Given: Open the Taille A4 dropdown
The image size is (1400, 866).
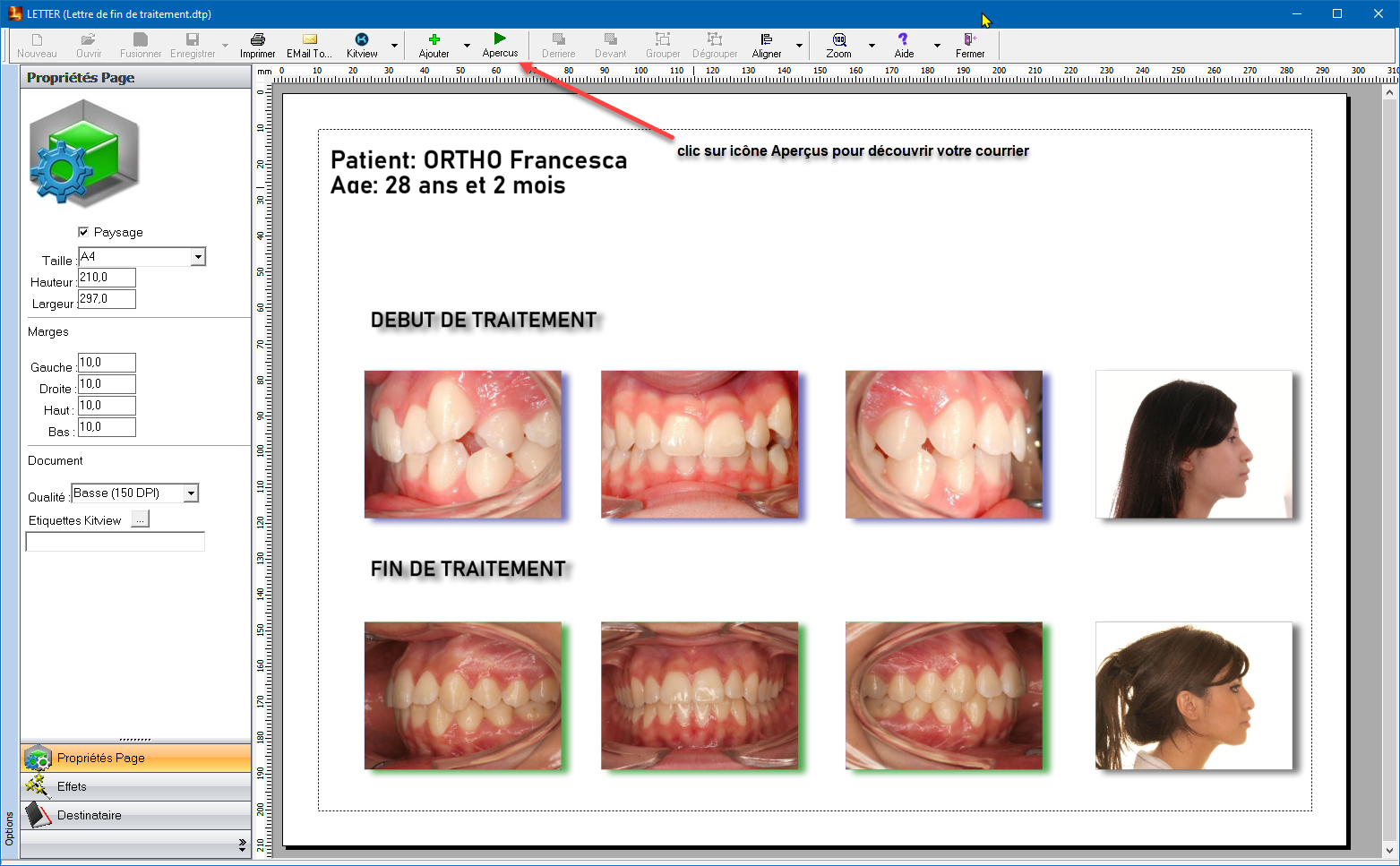Looking at the screenshot, I should pyautogui.click(x=198, y=258).
